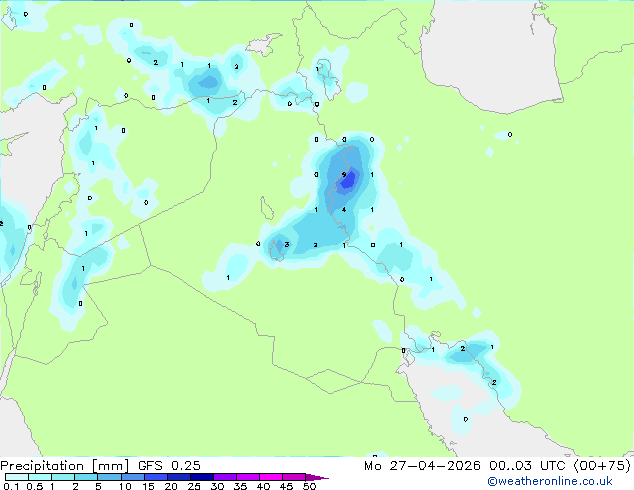Click the 40–45 mm magenta legend swatch
The width and height of the screenshot is (634, 490).
[x=271, y=477]
